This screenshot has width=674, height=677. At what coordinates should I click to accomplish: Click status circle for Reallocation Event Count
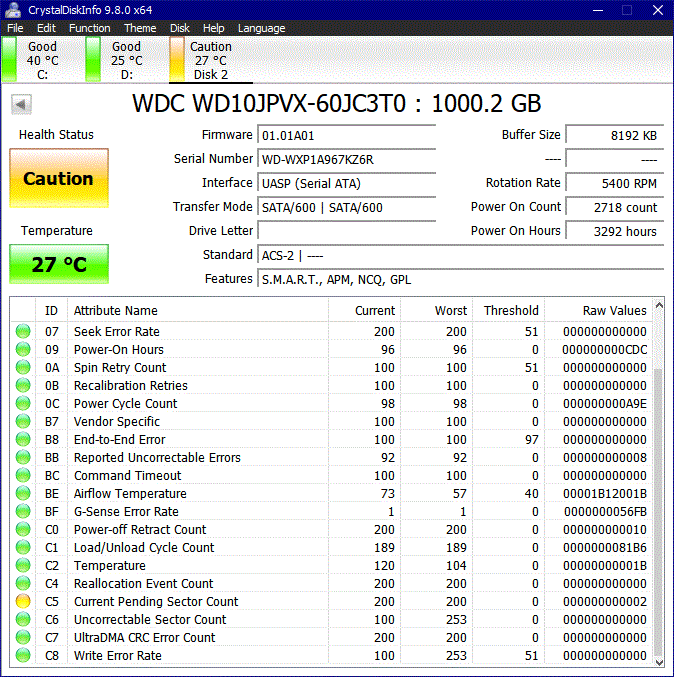23,583
